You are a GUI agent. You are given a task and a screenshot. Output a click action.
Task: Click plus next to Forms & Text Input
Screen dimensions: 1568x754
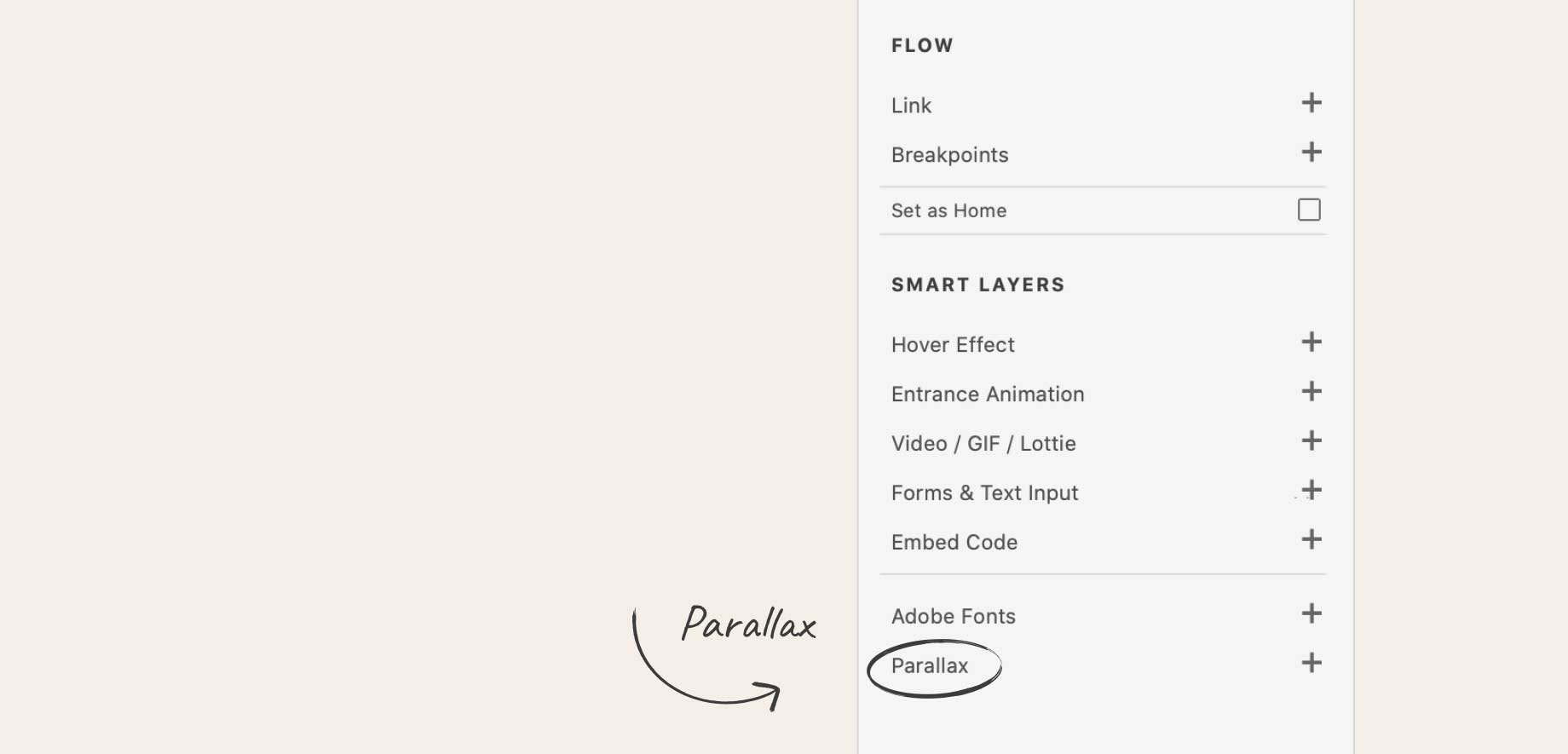[1311, 491]
